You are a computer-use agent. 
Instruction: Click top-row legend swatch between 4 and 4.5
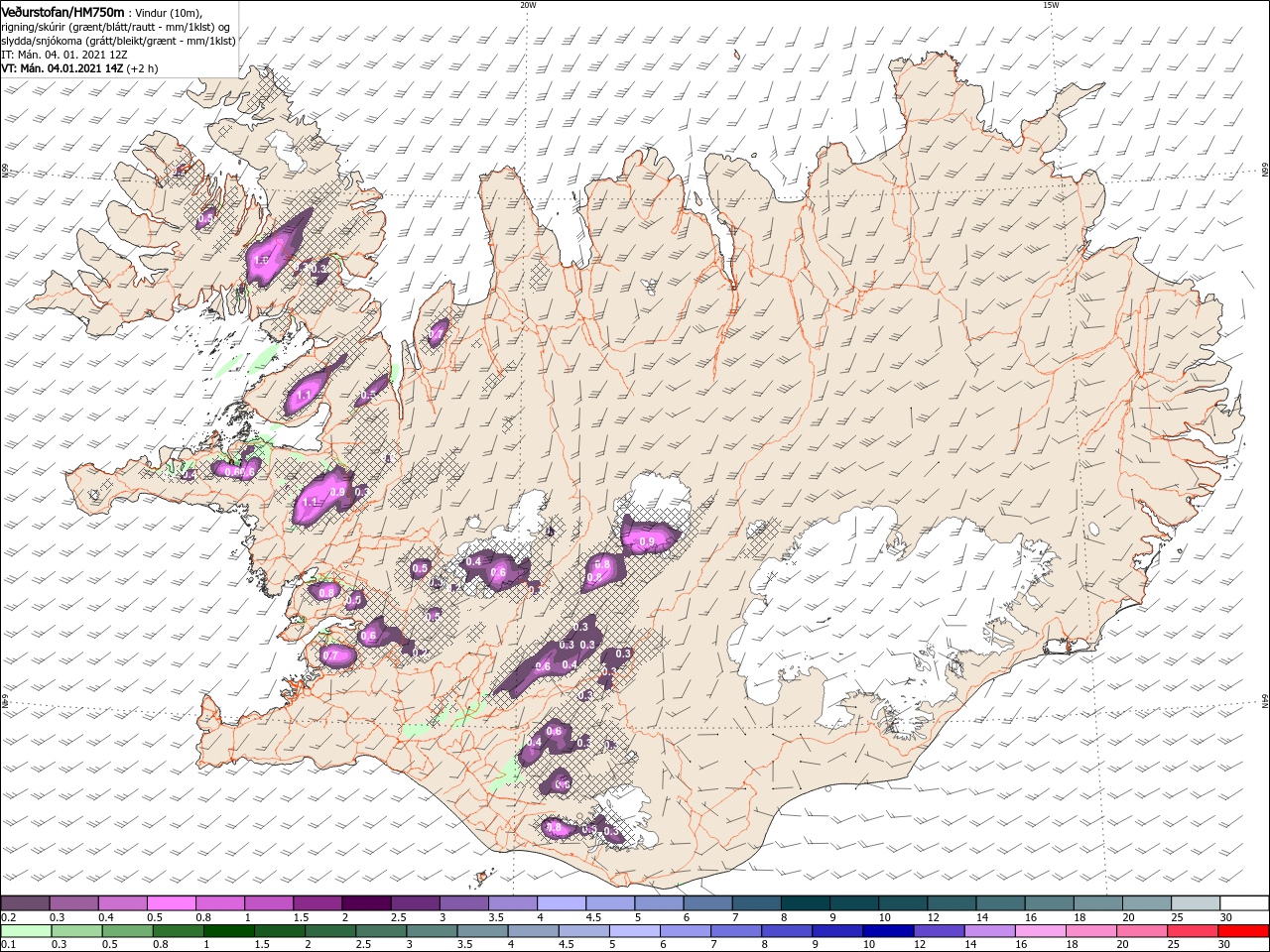[561, 903]
